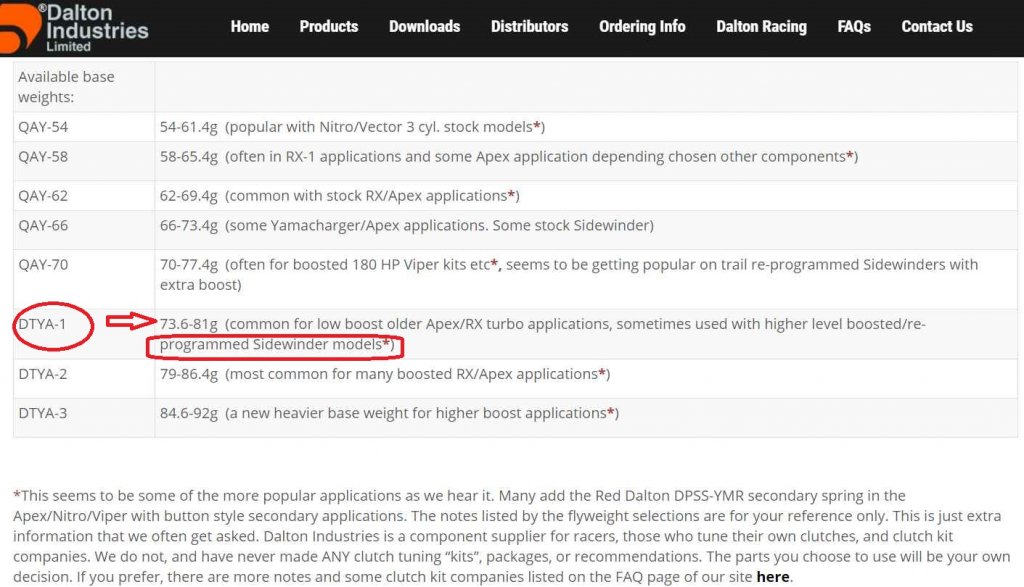The height and width of the screenshot is (587, 1024).
Task: Go to the FAQs page
Action: [854, 27]
